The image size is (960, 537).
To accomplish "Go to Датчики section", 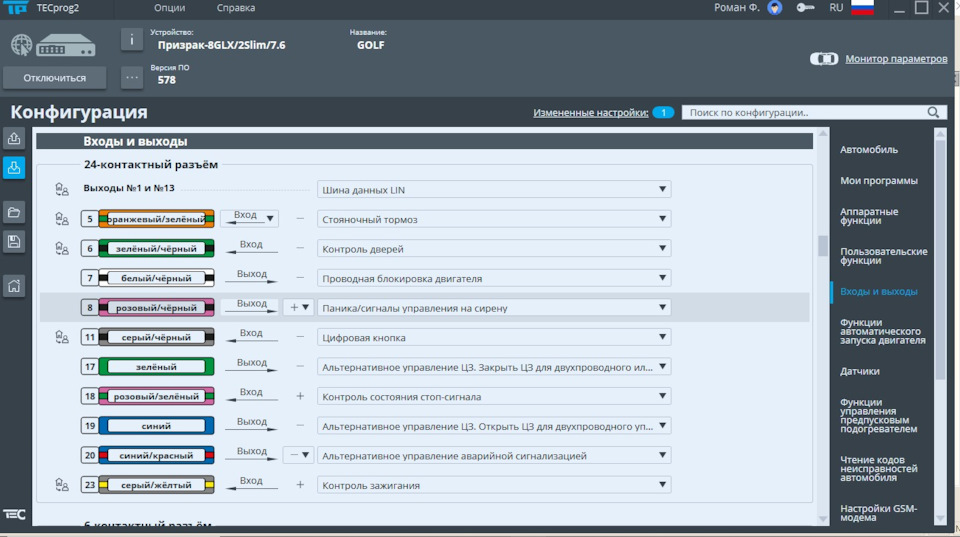I will (860, 371).
